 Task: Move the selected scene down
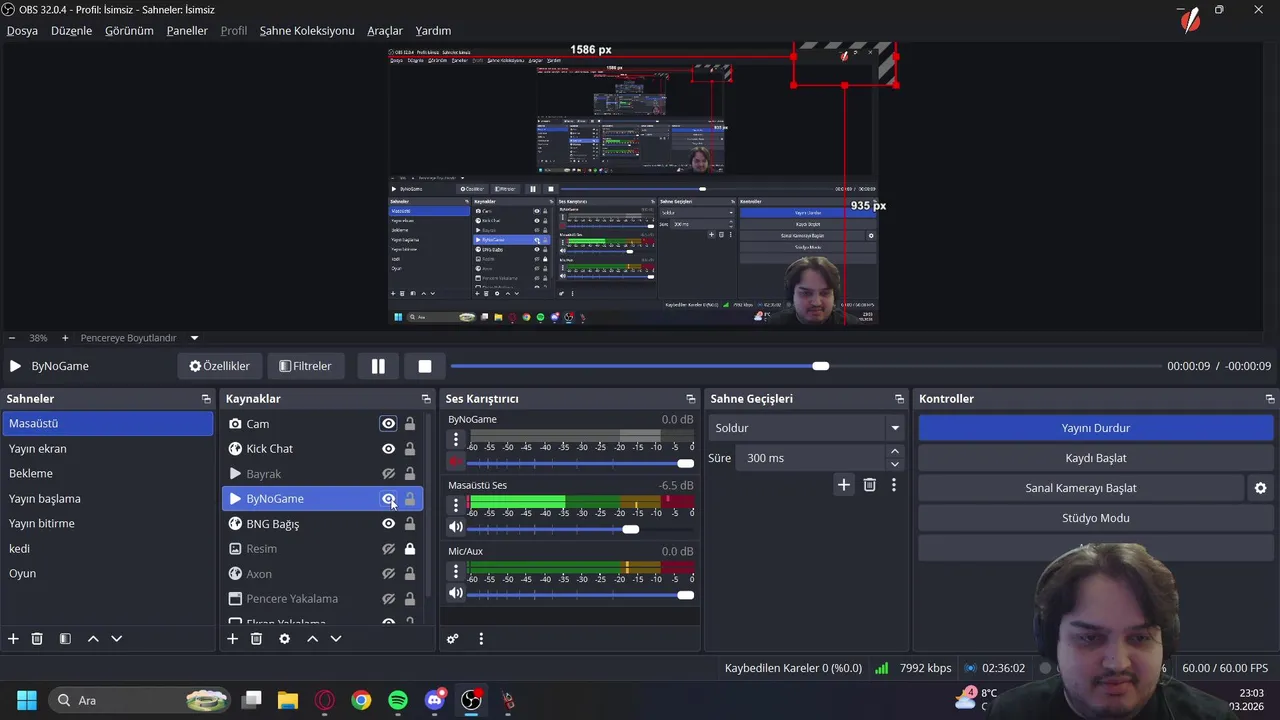pyautogui.click(x=116, y=639)
